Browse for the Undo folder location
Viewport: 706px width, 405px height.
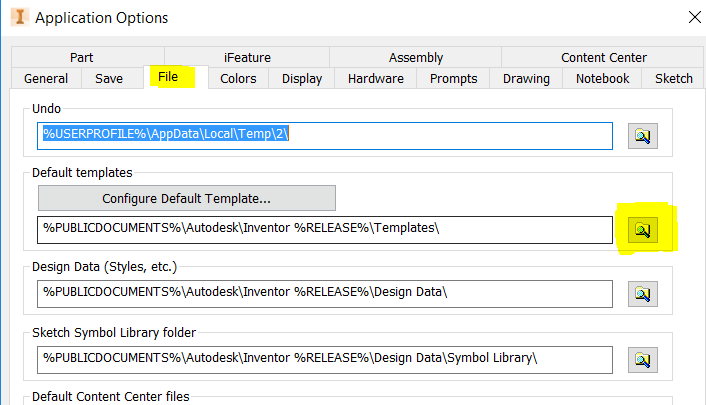(x=642, y=136)
